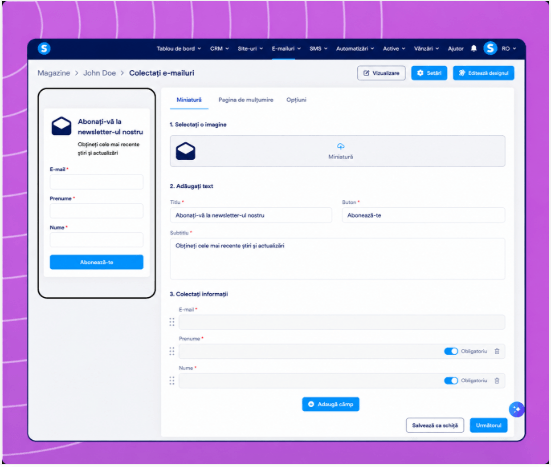Viewport: 551px width, 467px height.
Task: Expand the CRM menu
Action: click(219, 48)
